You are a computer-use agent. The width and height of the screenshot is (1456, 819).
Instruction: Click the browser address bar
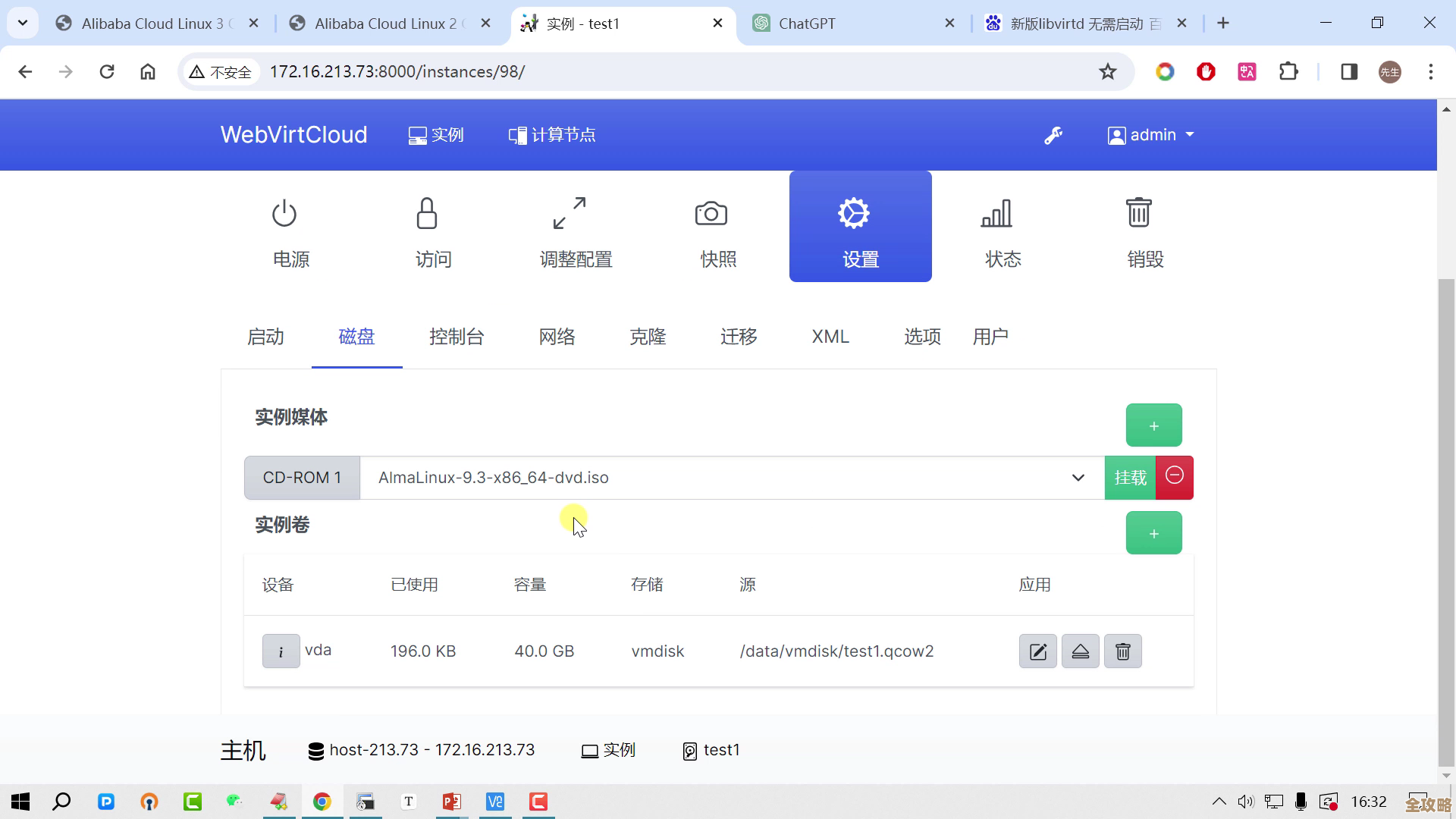point(531,71)
